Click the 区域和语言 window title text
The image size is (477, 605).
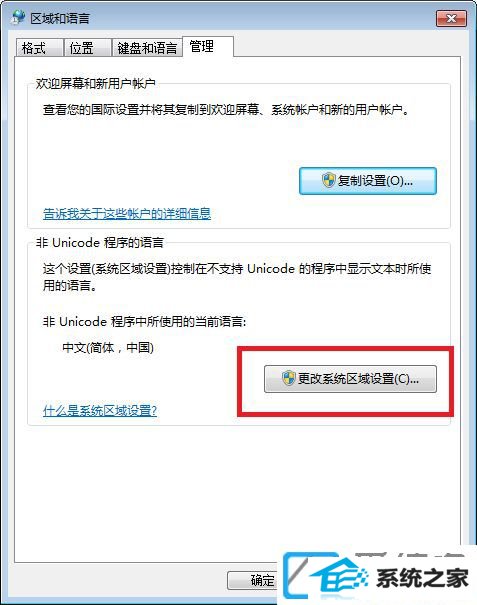(60, 18)
